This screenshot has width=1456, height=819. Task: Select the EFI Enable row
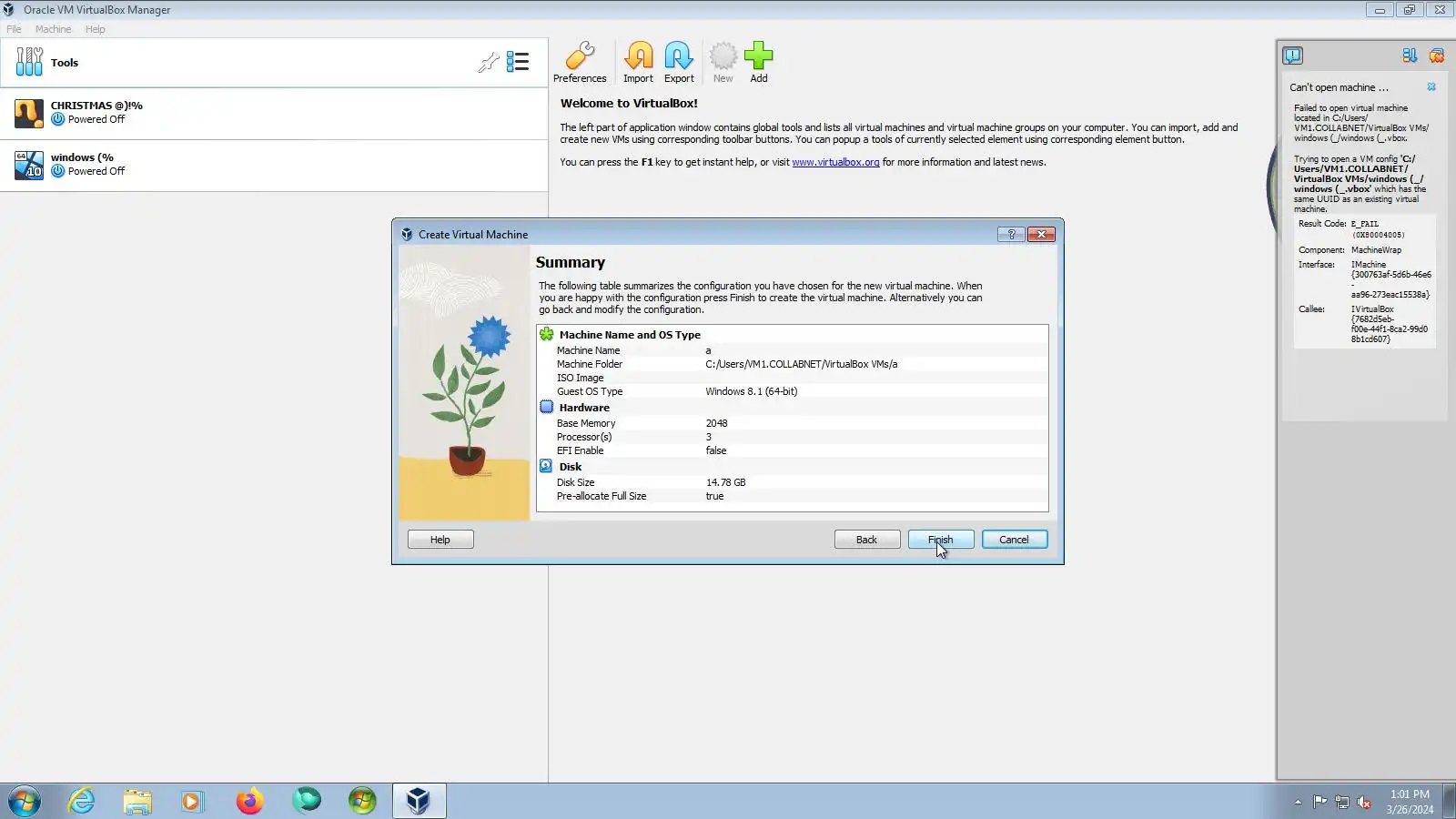click(793, 450)
